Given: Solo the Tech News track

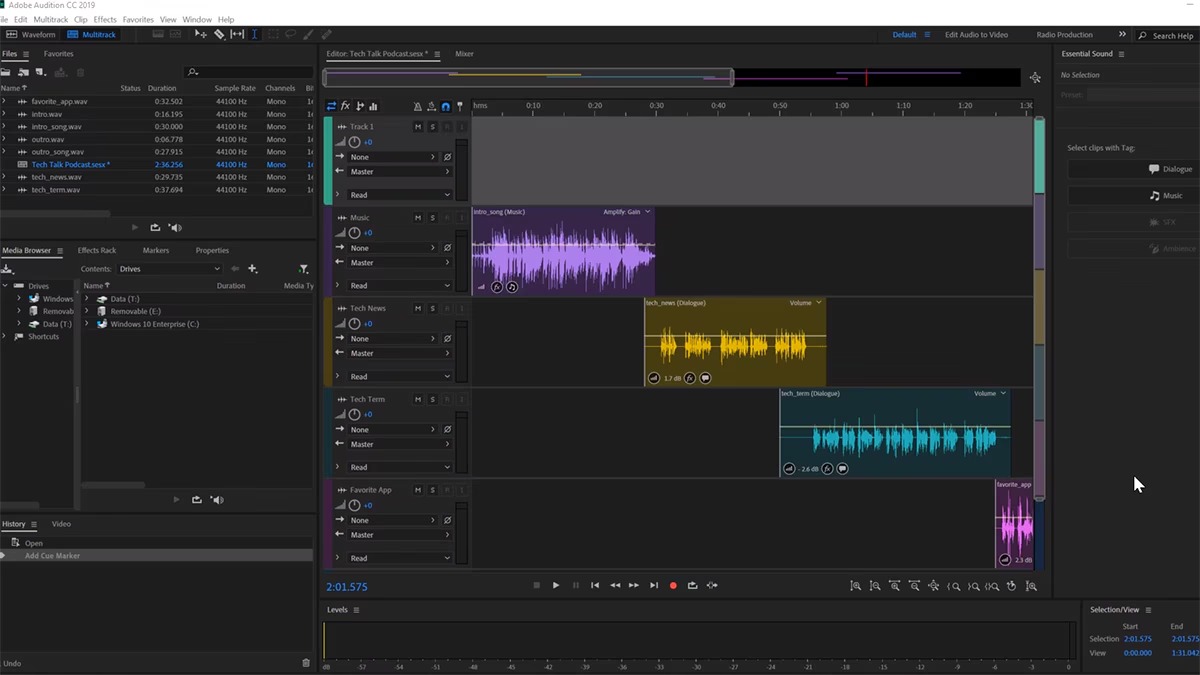Looking at the screenshot, I should pos(432,309).
